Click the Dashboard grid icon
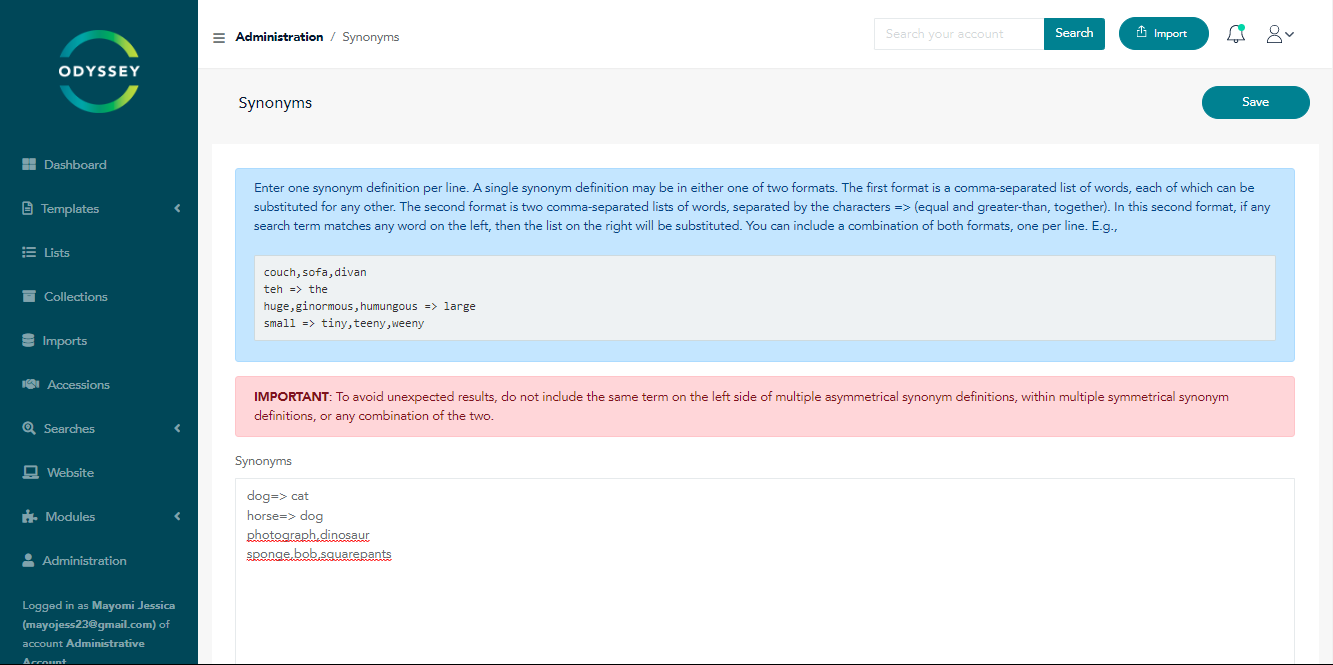This screenshot has height=665, width=1333. coord(29,165)
